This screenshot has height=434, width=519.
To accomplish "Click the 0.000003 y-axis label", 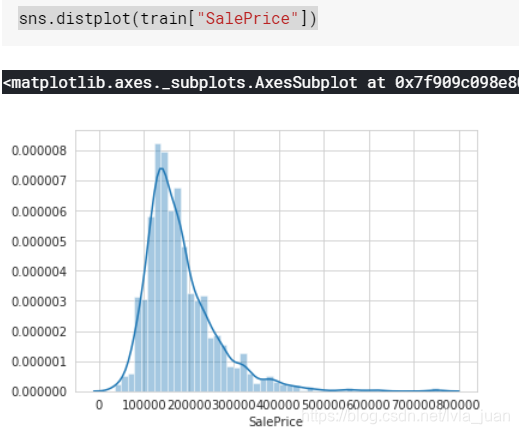I will pyautogui.click(x=39, y=301).
